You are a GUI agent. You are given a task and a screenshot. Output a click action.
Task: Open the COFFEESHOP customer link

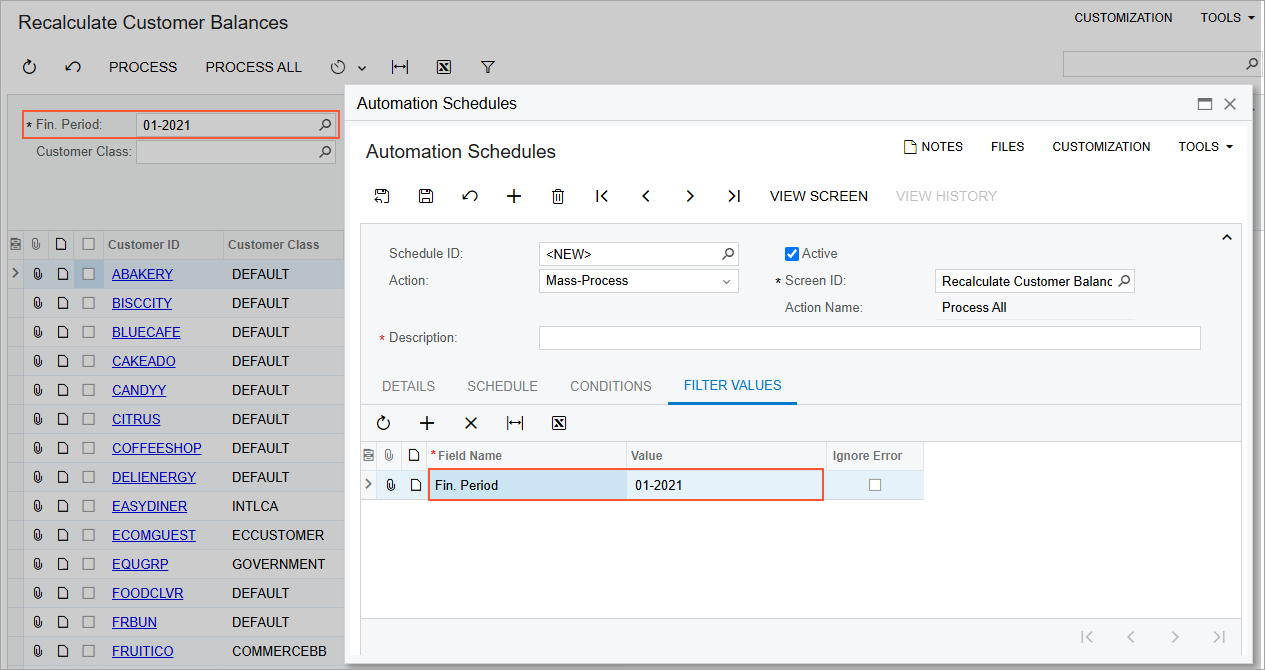(x=156, y=448)
